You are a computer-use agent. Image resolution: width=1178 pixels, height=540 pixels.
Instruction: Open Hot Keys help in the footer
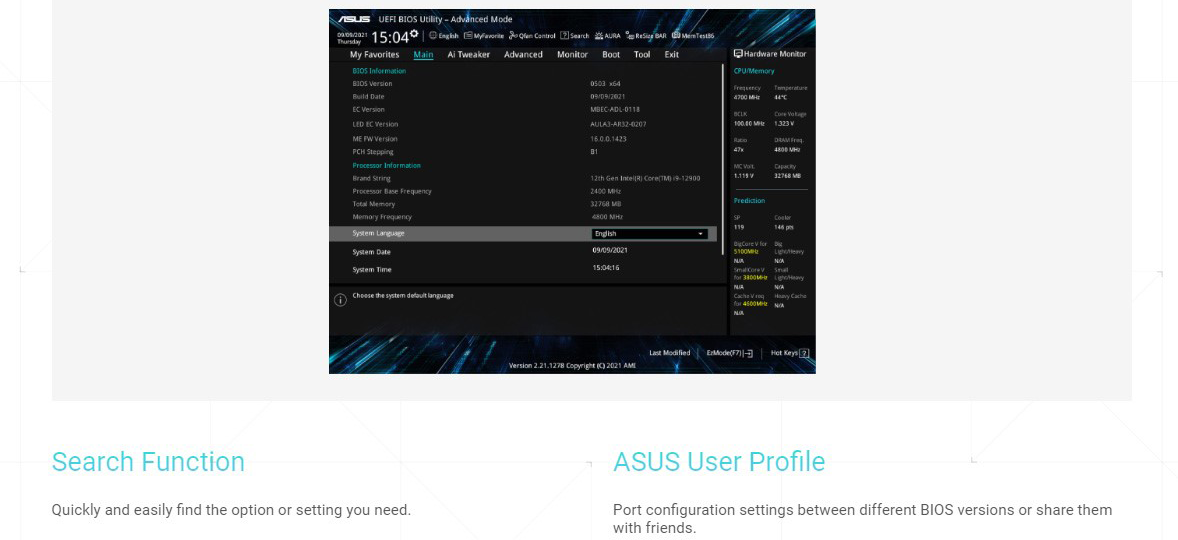(x=790, y=353)
